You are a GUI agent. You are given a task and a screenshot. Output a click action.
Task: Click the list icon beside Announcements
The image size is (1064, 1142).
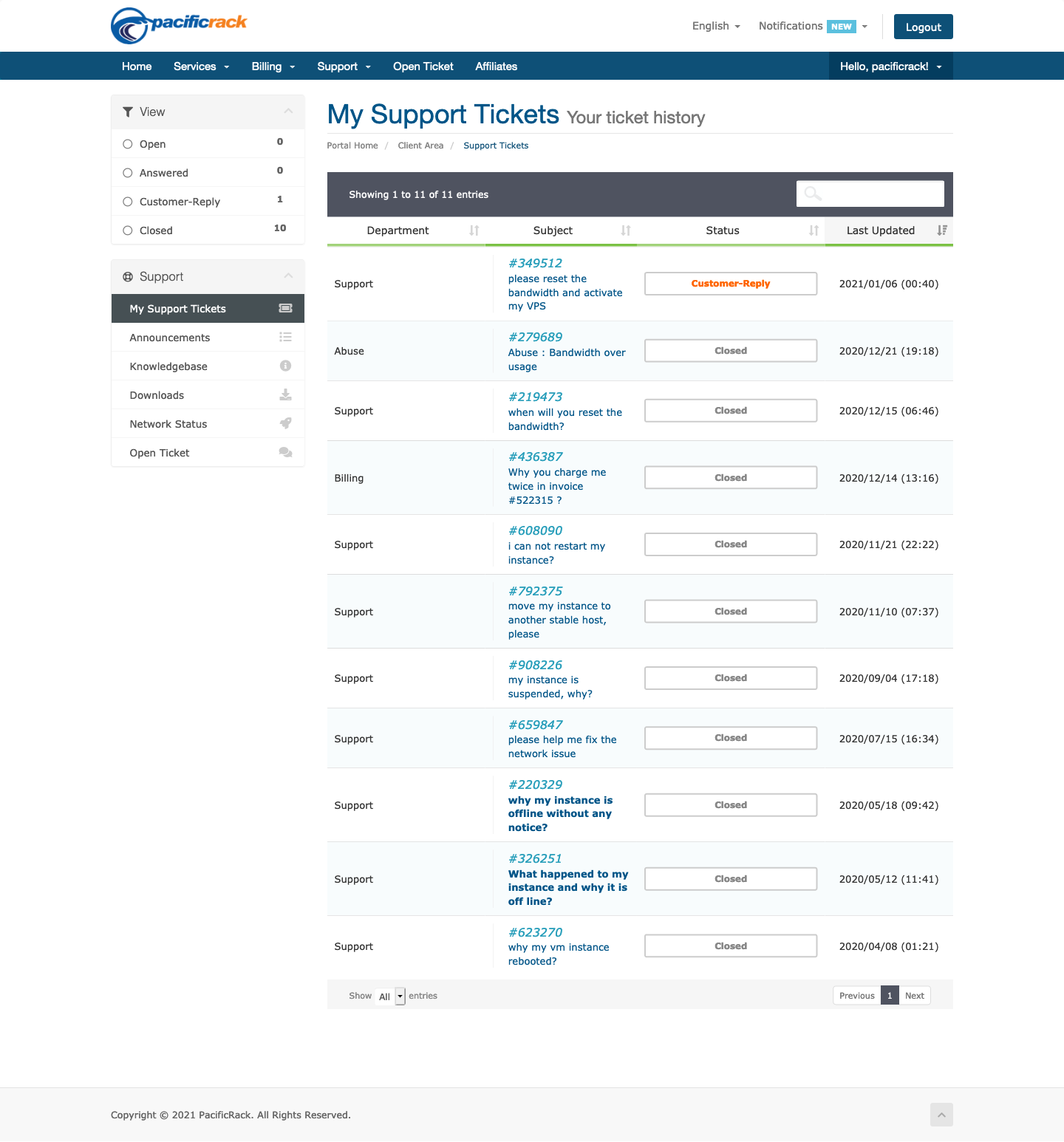pyautogui.click(x=285, y=337)
